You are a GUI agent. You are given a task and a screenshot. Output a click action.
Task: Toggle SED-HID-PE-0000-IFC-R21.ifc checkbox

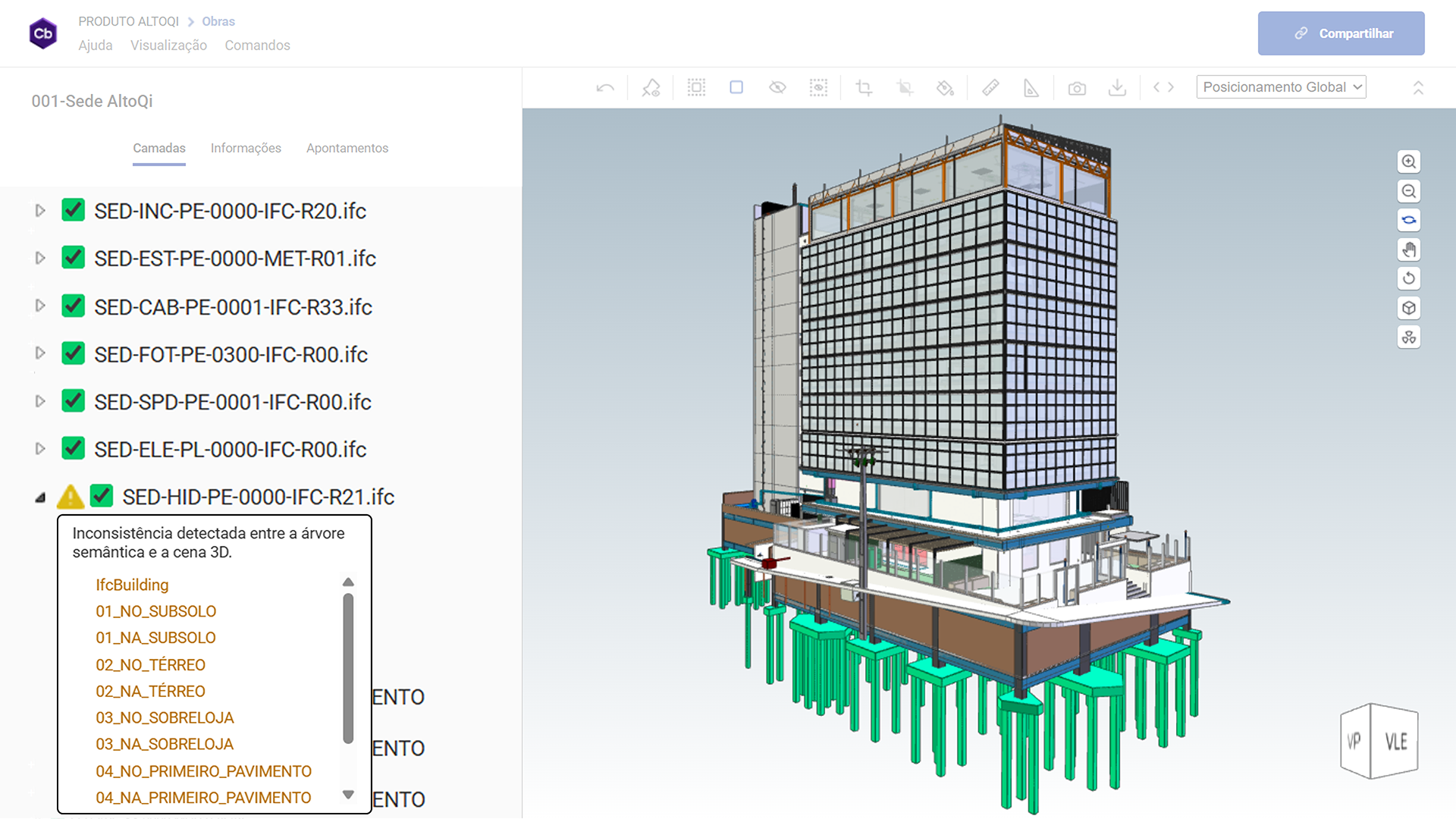102,496
